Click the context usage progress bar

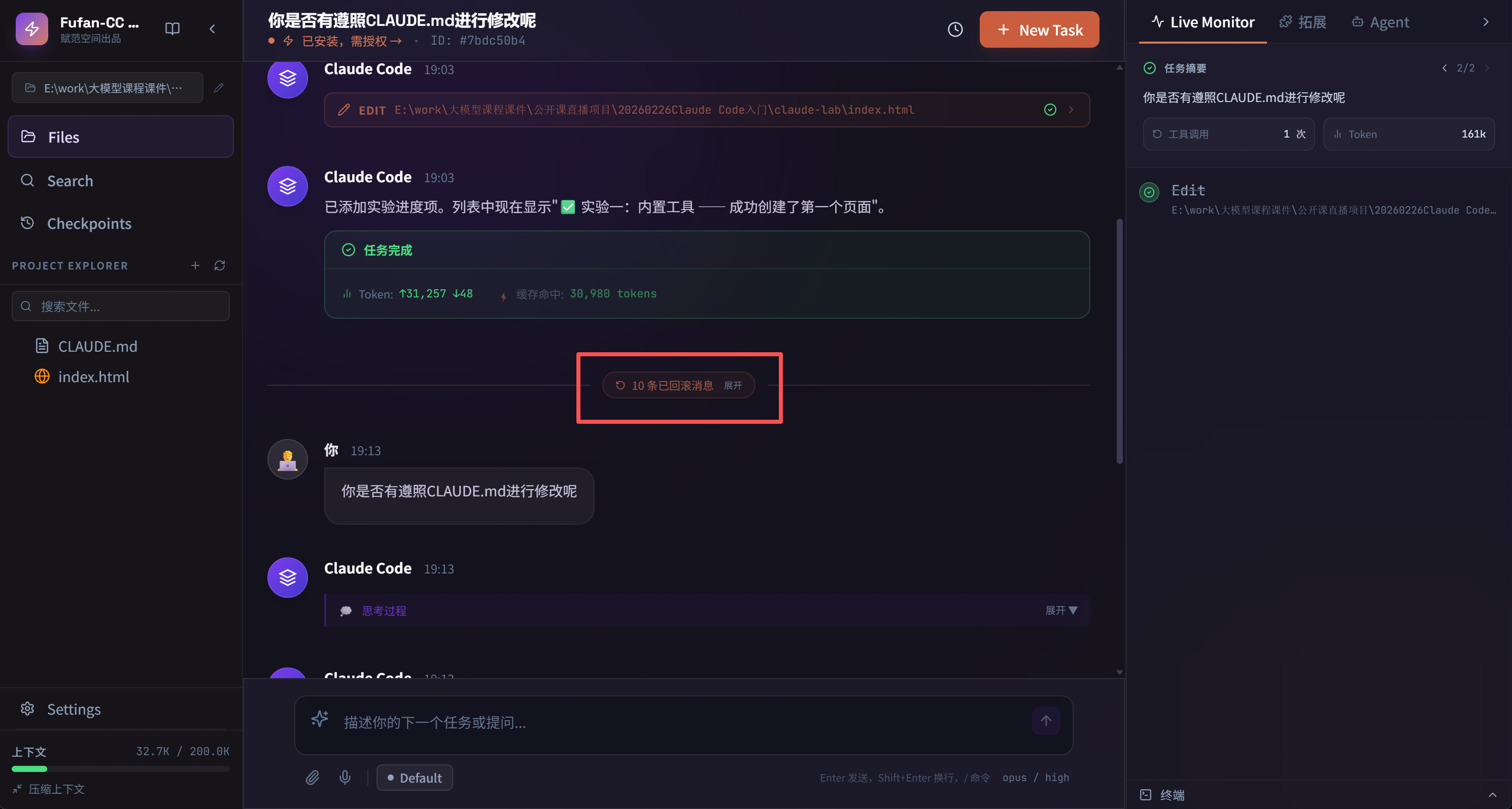pos(121,769)
